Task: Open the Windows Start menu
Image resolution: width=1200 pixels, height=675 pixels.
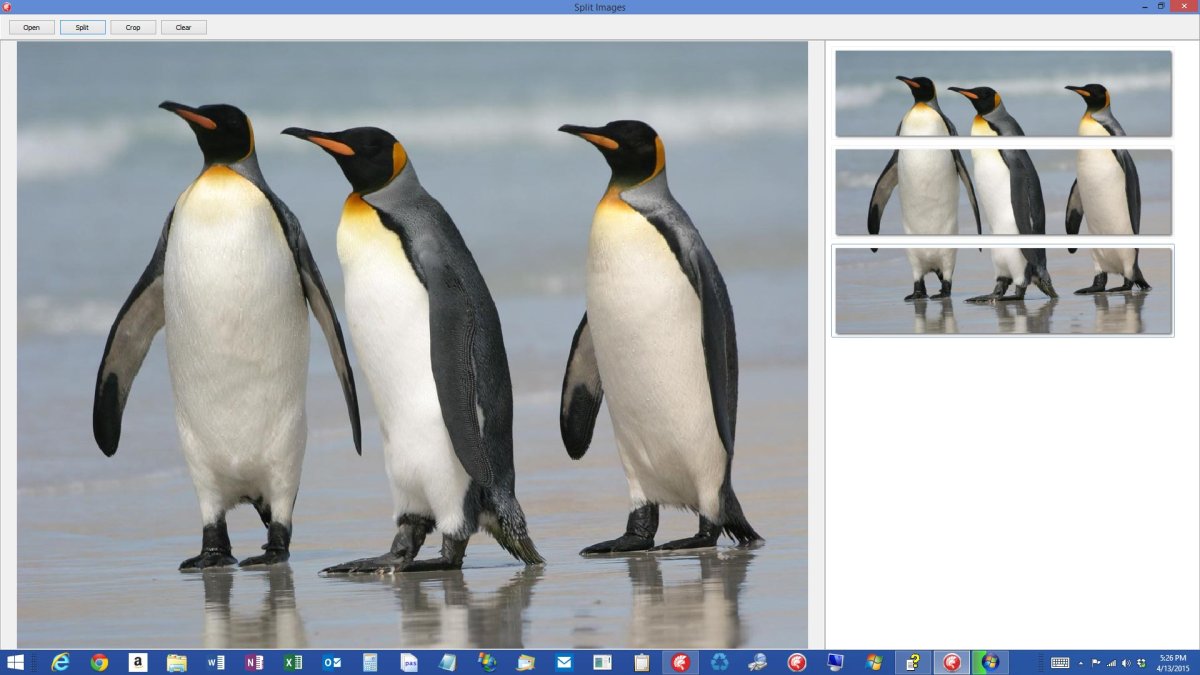Action: (x=16, y=662)
